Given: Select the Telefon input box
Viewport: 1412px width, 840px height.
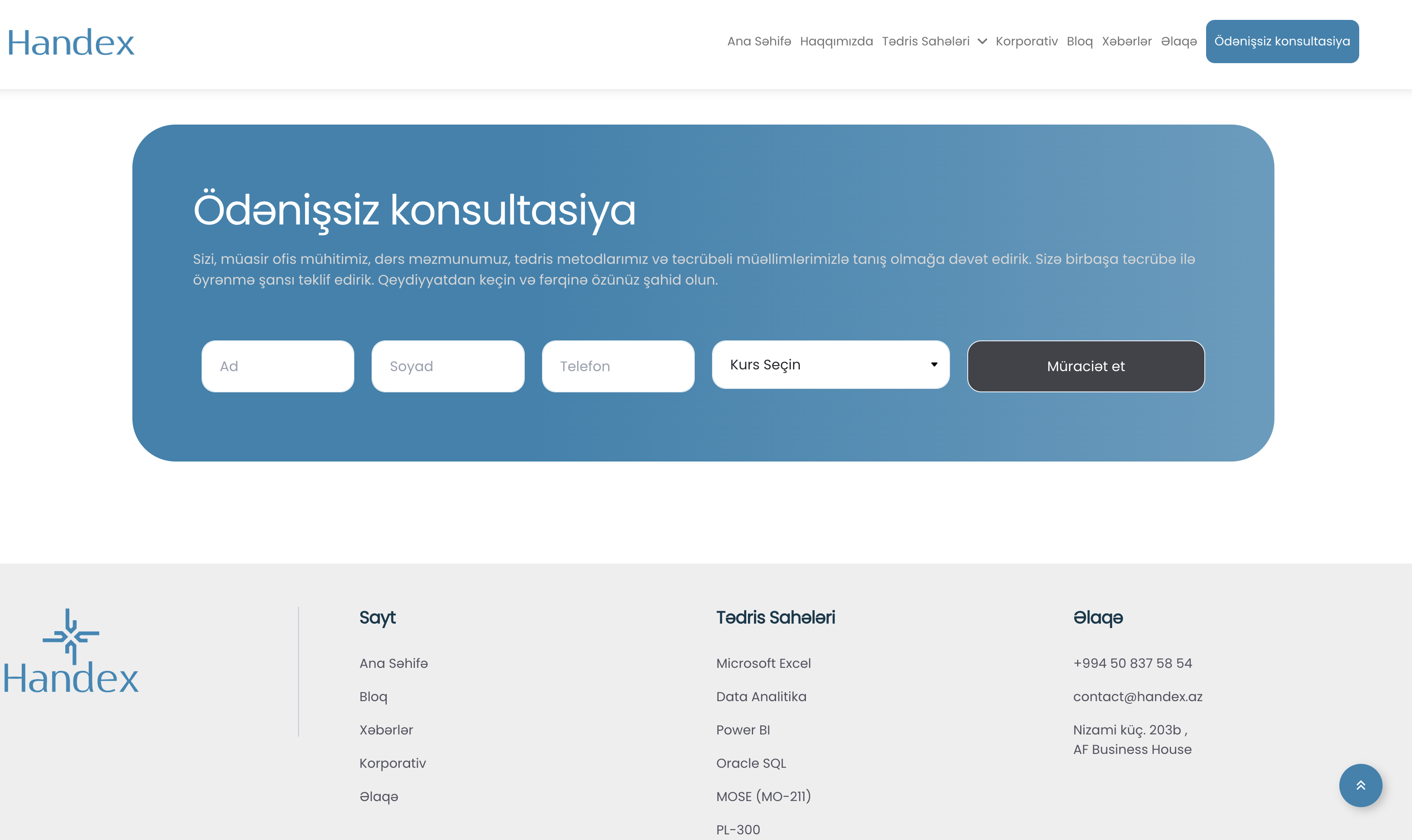Looking at the screenshot, I should click(x=617, y=366).
